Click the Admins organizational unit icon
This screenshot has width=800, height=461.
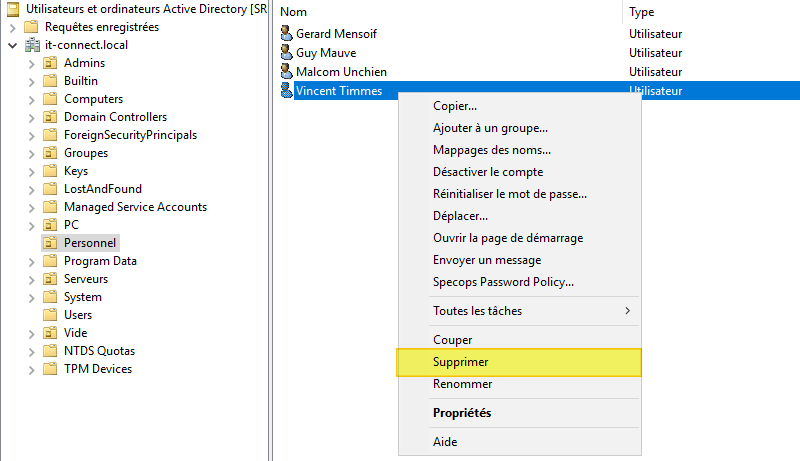point(50,63)
